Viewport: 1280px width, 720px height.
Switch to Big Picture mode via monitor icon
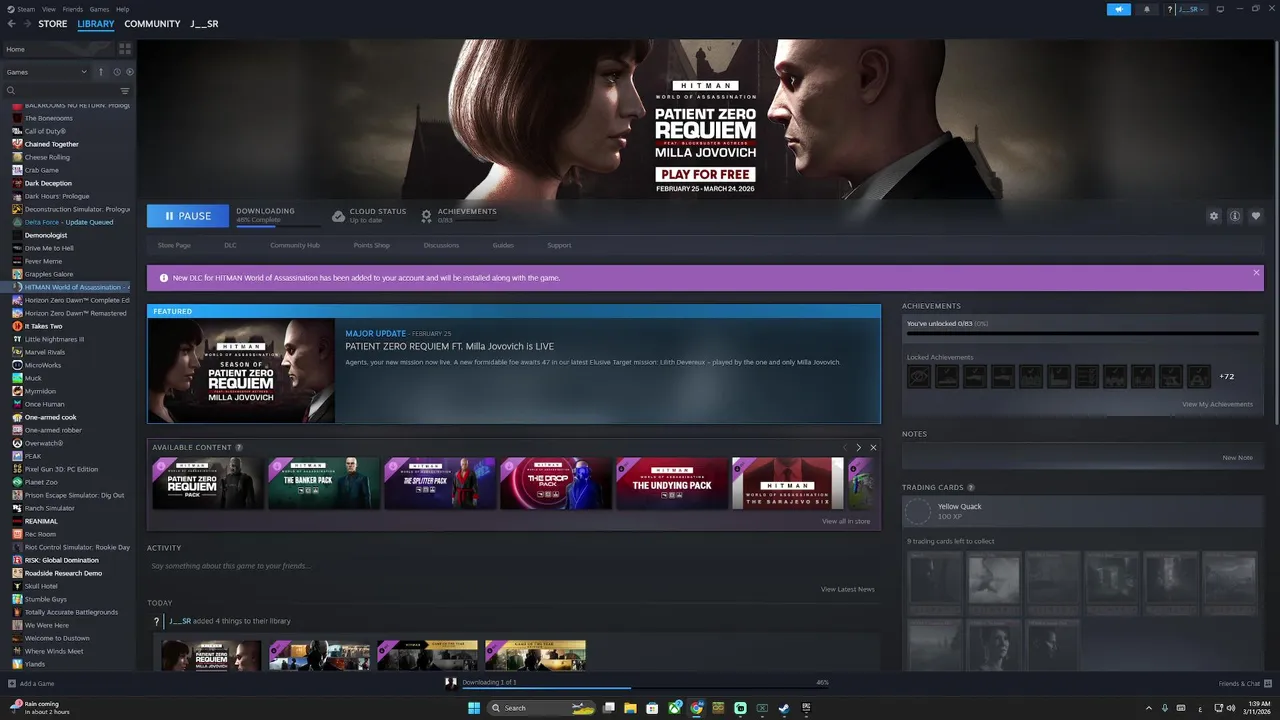pyautogui.click(x=1220, y=9)
